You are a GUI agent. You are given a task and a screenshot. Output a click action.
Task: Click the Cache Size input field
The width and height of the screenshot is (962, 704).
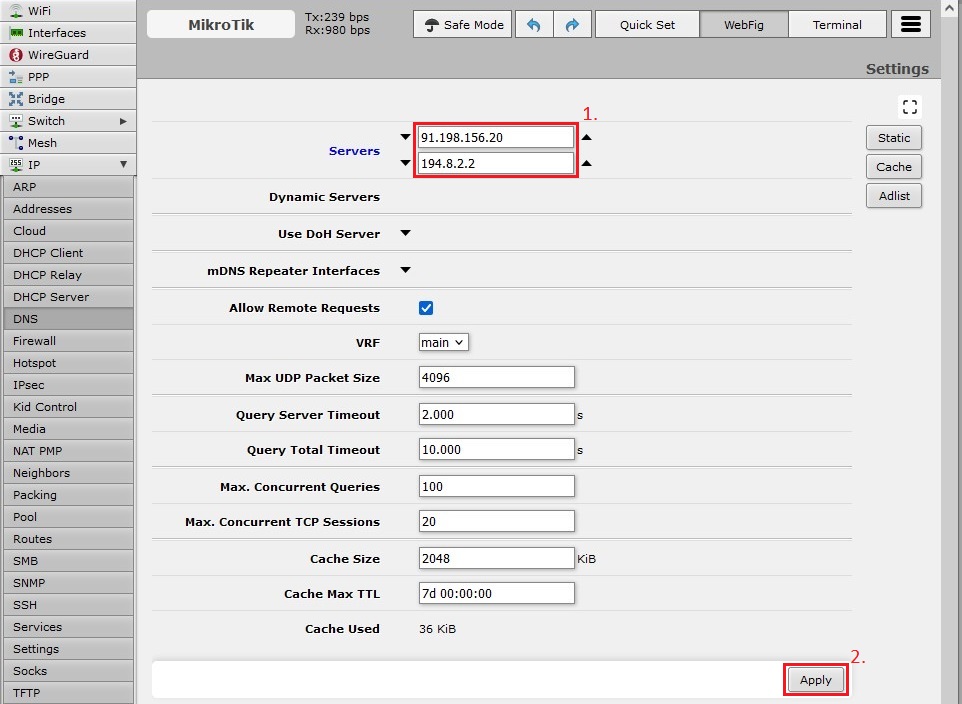click(x=496, y=558)
